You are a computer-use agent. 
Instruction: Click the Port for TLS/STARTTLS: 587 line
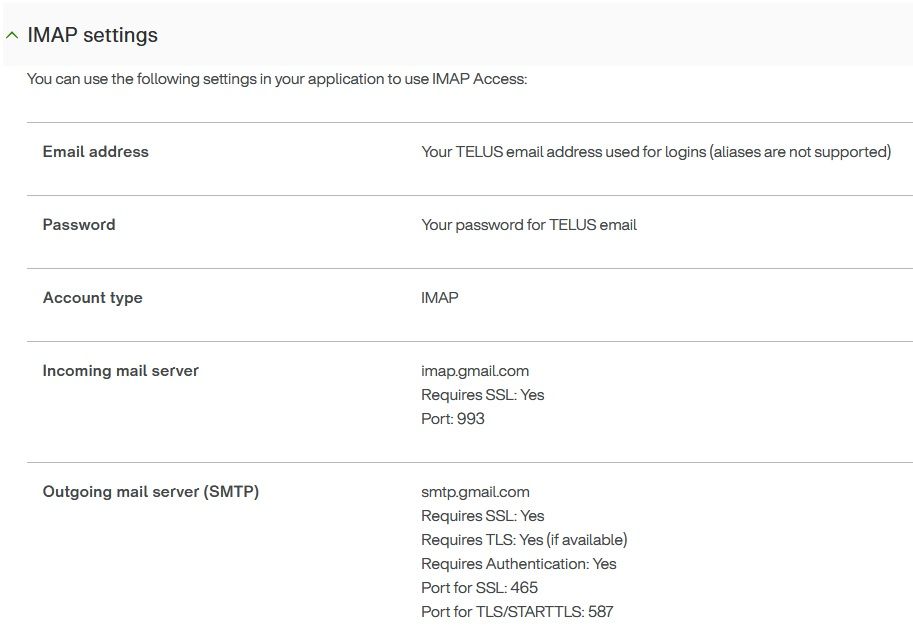pos(517,612)
